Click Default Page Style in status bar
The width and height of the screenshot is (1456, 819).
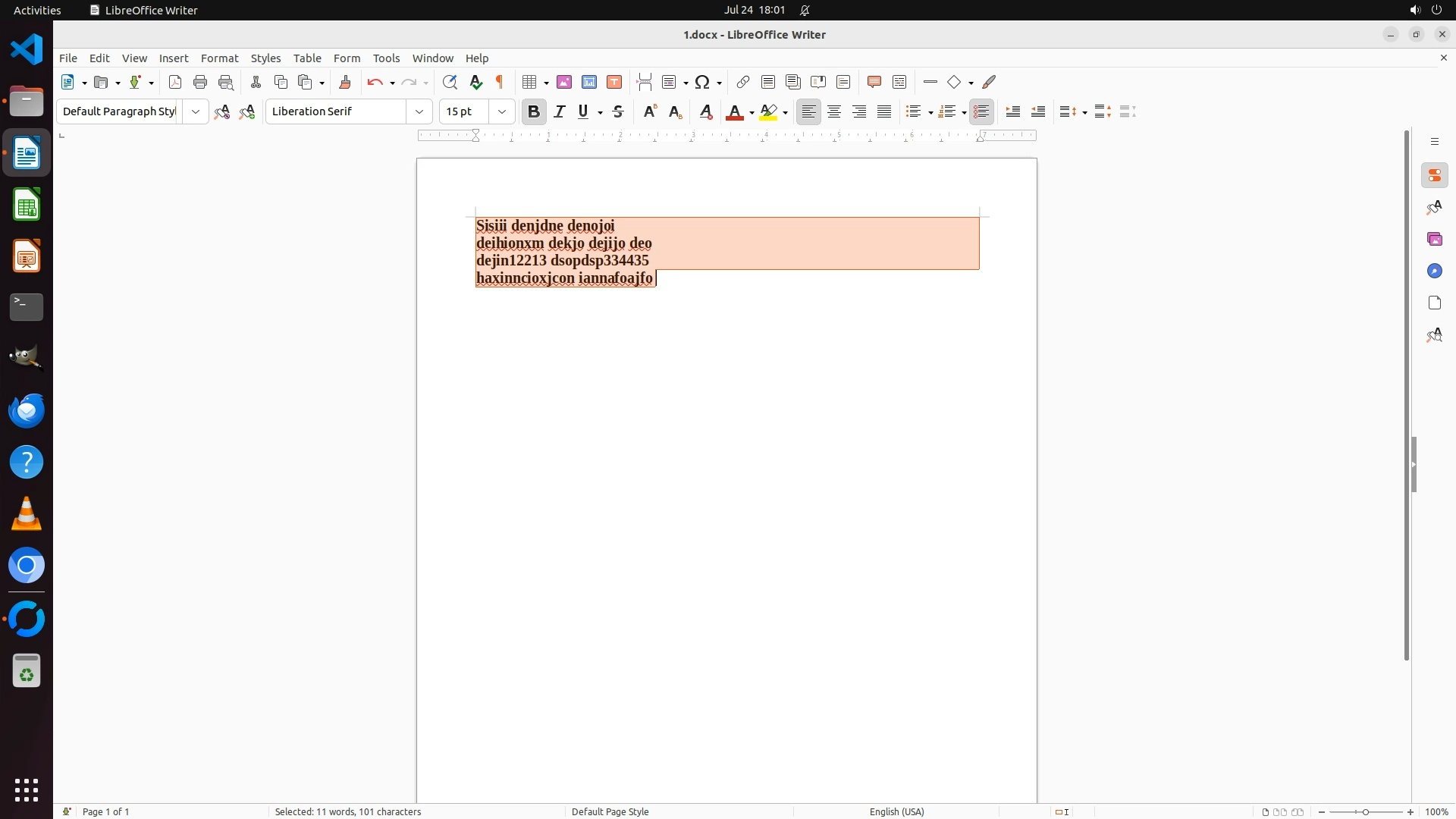pyautogui.click(x=610, y=811)
